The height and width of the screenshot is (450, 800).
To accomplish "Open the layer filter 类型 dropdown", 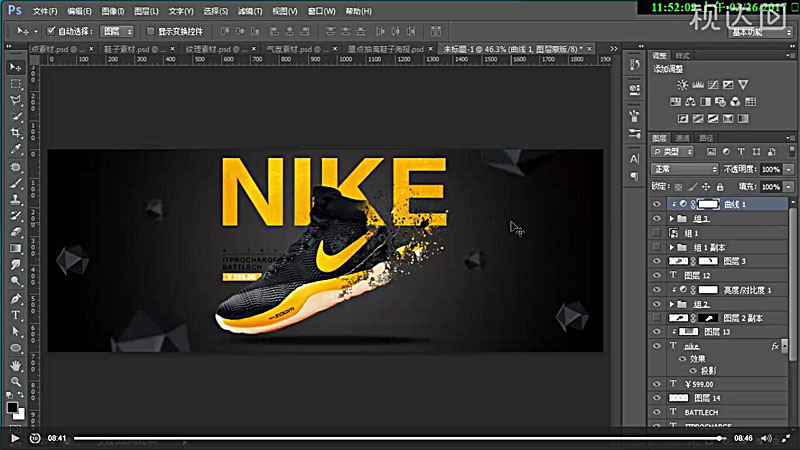I will point(673,152).
